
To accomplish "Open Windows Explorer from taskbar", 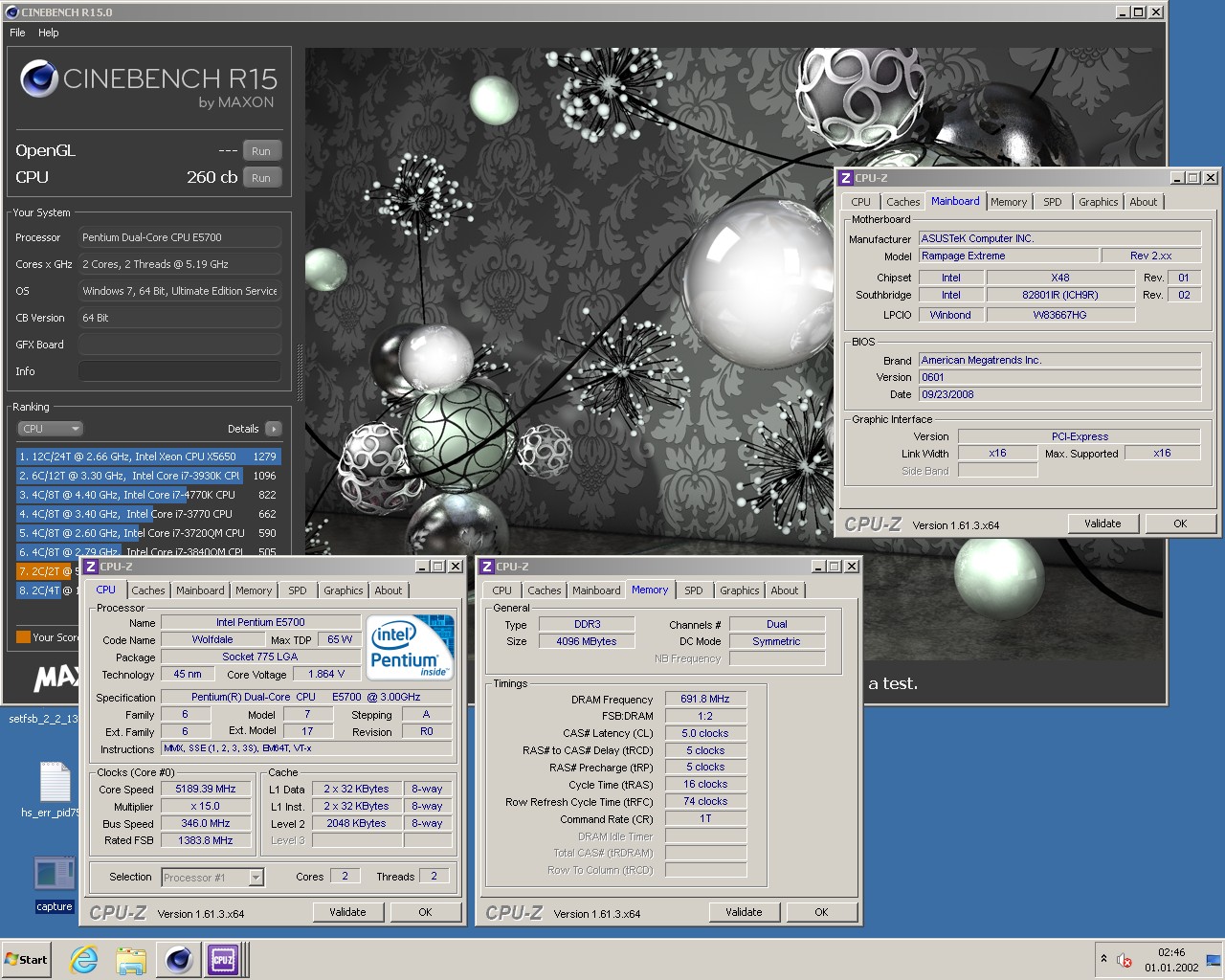I will tap(130, 960).
